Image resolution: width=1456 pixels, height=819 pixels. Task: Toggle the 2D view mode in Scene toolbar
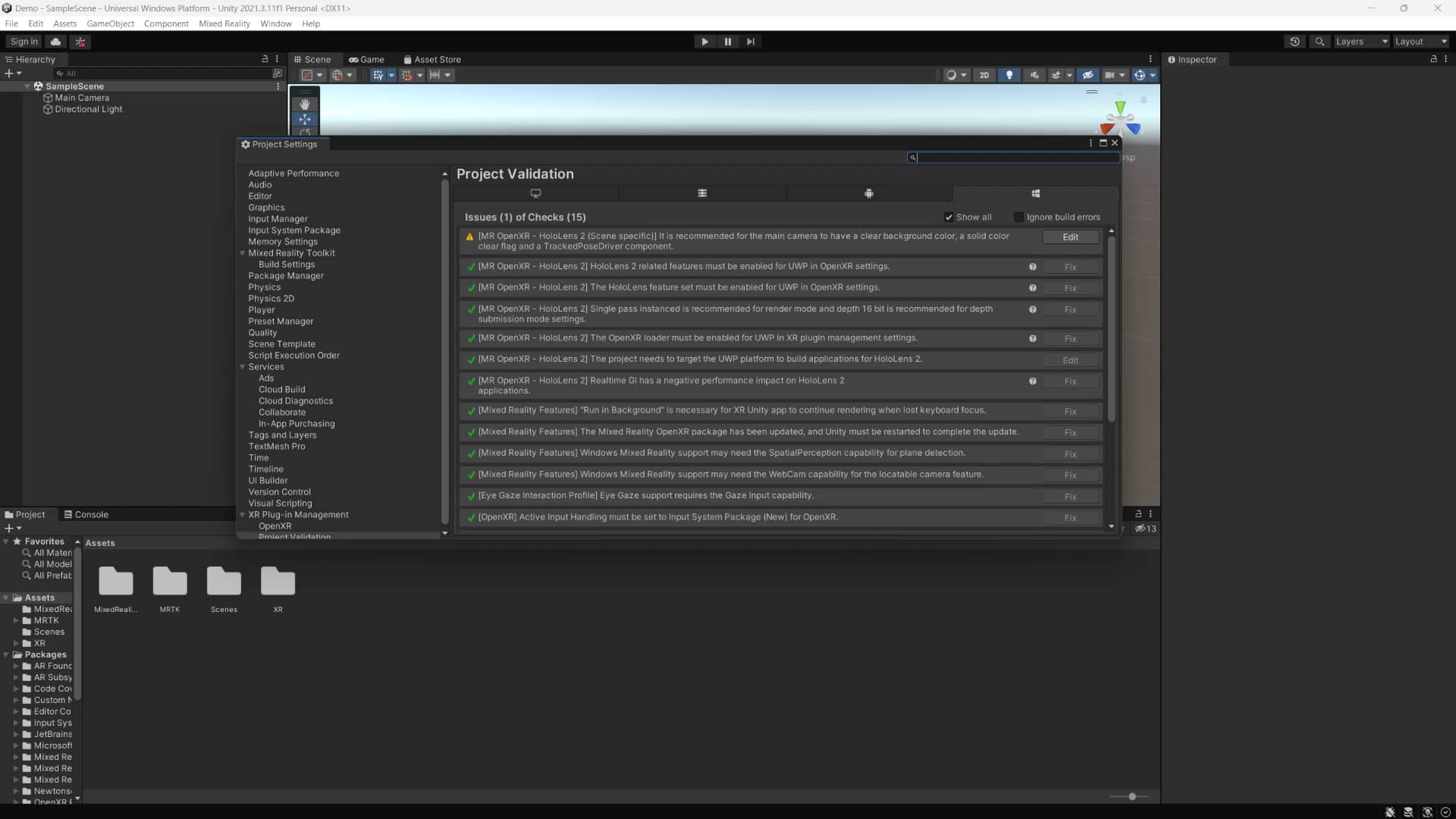[984, 75]
